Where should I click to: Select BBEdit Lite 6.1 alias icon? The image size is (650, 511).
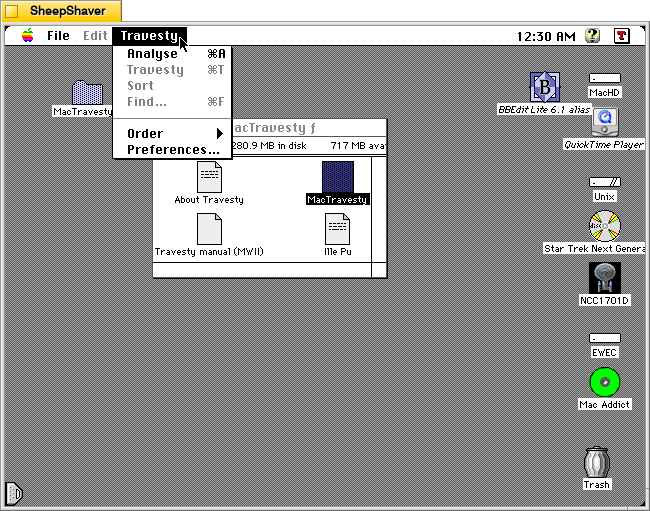click(545, 87)
